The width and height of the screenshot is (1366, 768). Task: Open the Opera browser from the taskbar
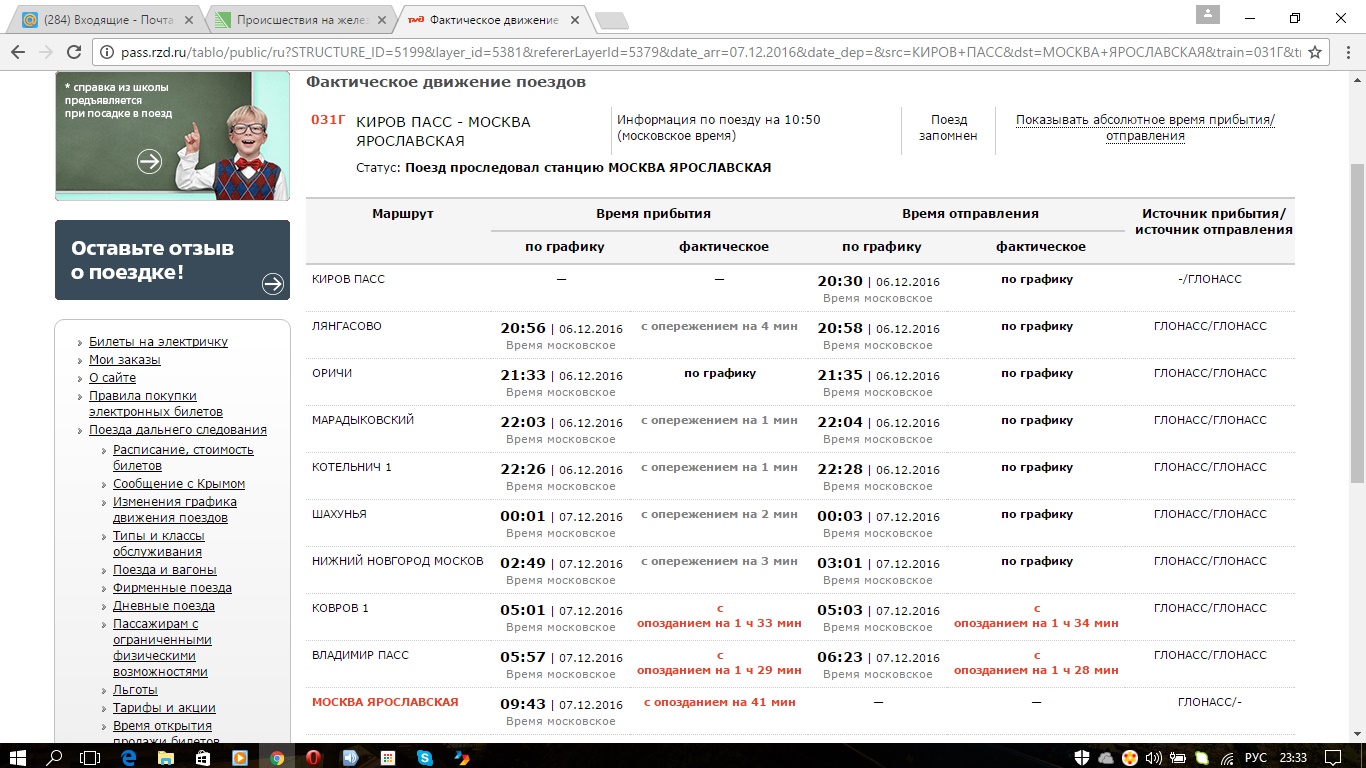pos(313,757)
